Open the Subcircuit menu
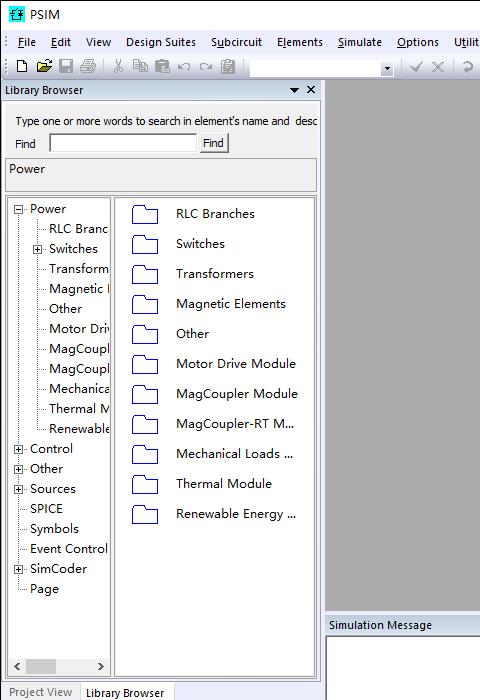 [236, 42]
